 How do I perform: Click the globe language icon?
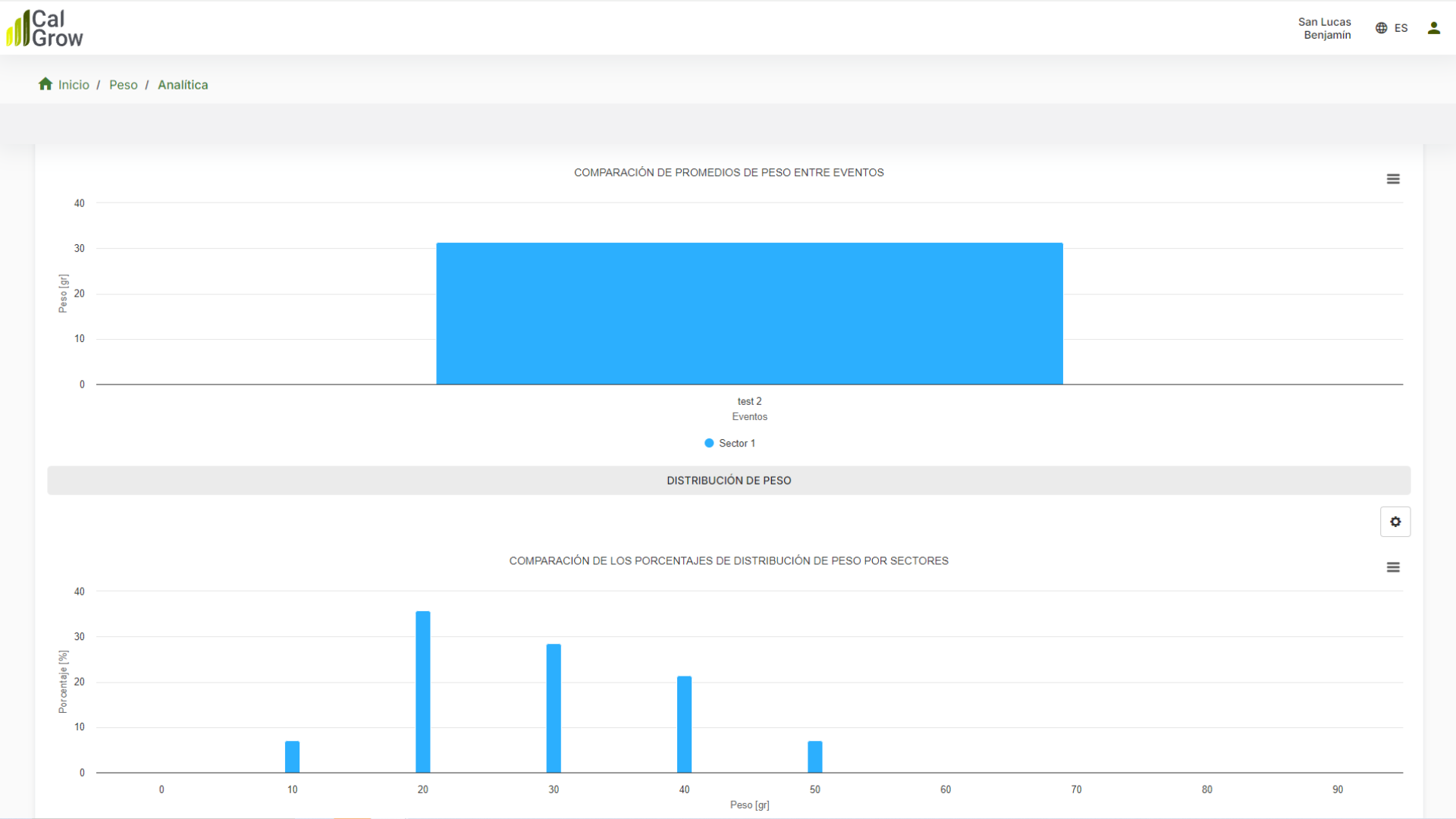pos(1381,28)
